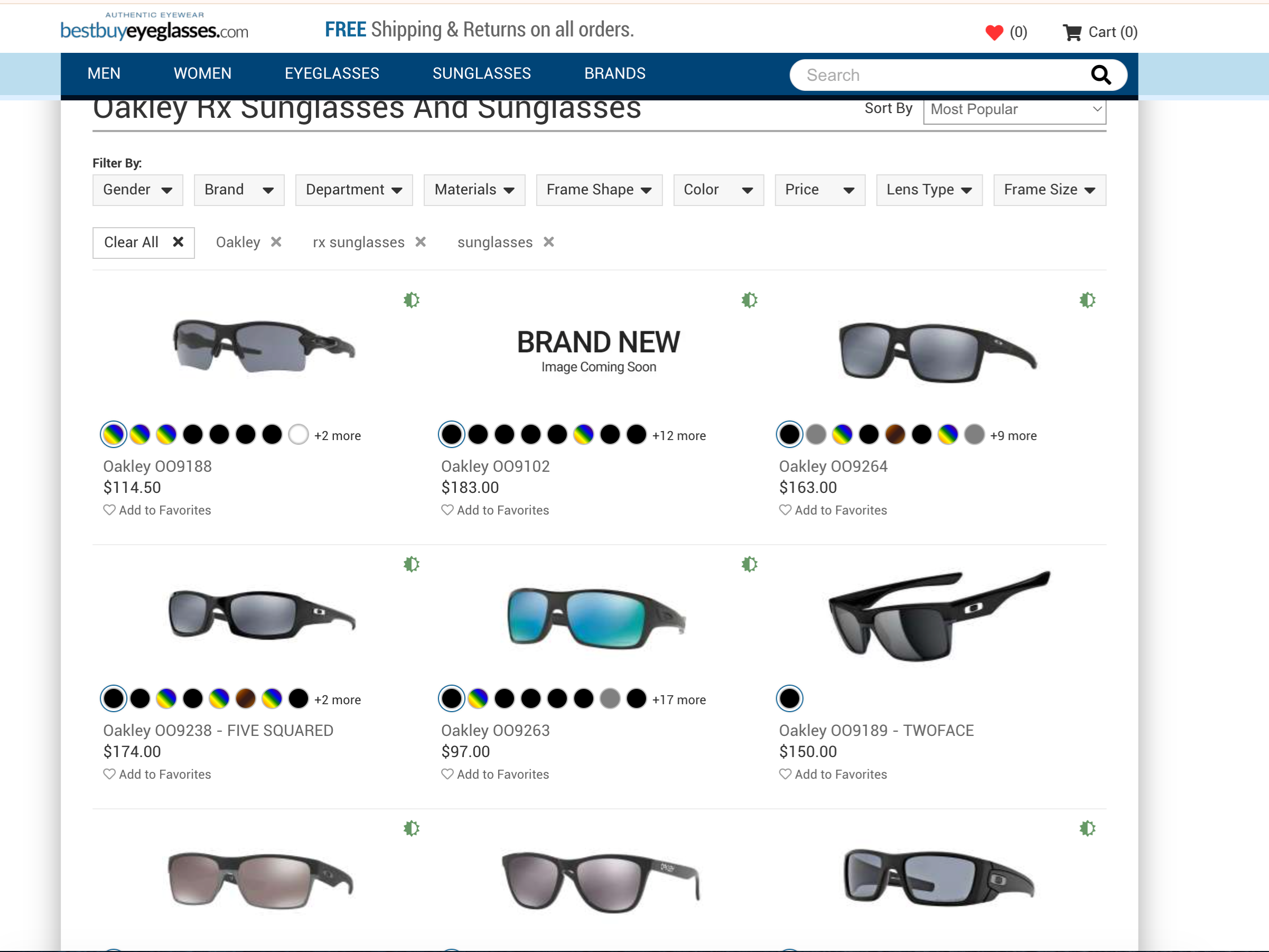
Task: Select the first rainbow swatch on Oakley OO9188
Action: (x=114, y=434)
